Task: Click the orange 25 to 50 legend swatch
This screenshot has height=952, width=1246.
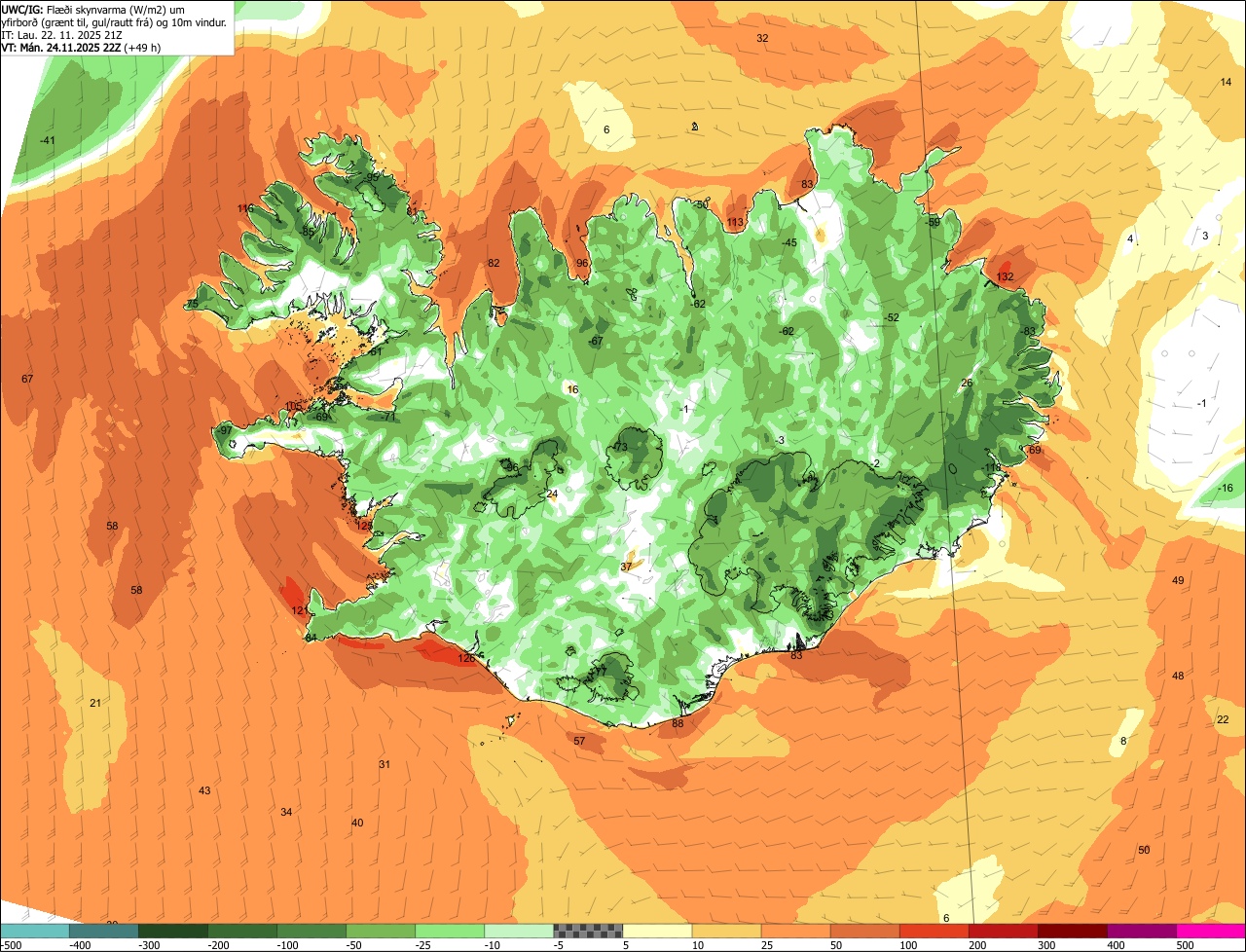Action: (x=795, y=931)
